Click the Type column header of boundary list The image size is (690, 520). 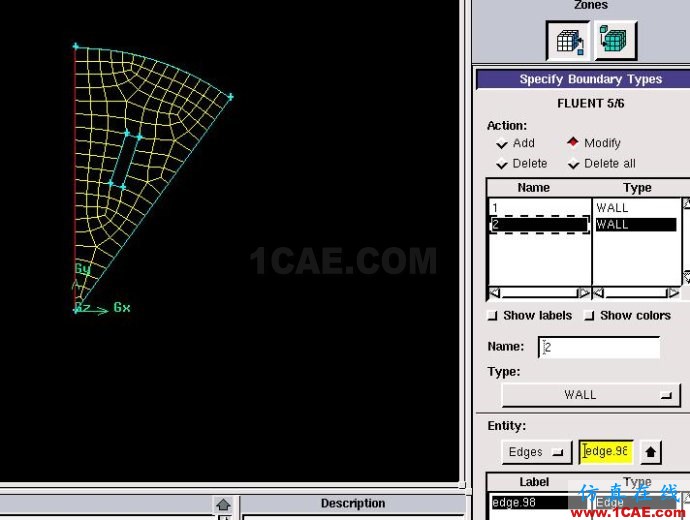(637, 188)
